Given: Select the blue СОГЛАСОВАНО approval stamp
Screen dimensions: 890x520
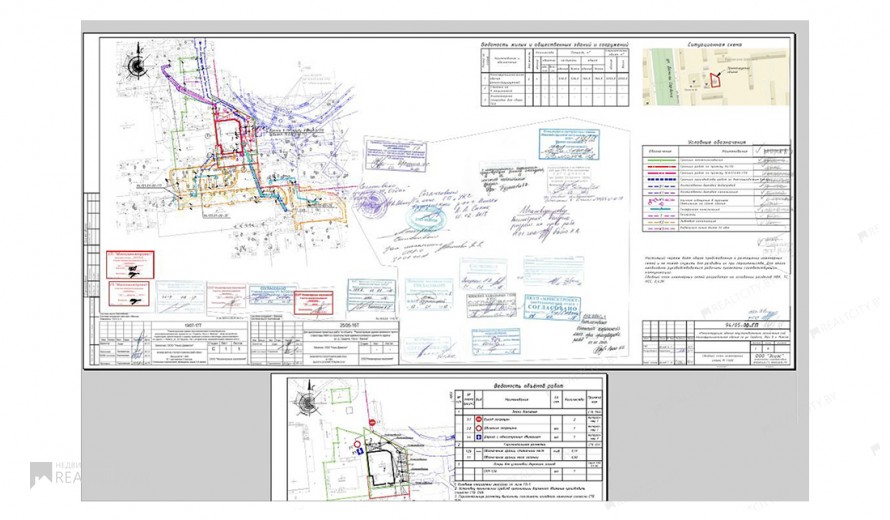Looking at the screenshot, I should click(553, 305).
